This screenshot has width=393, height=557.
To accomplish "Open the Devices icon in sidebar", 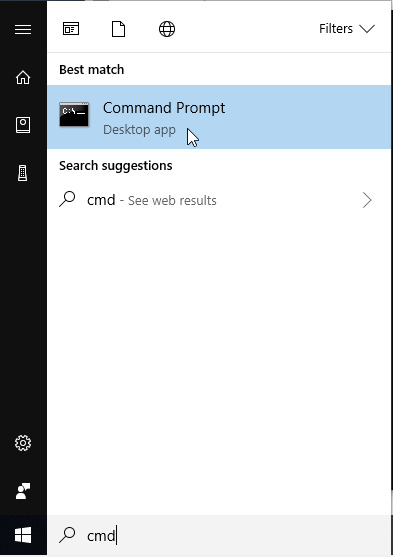I will (x=23, y=173).
